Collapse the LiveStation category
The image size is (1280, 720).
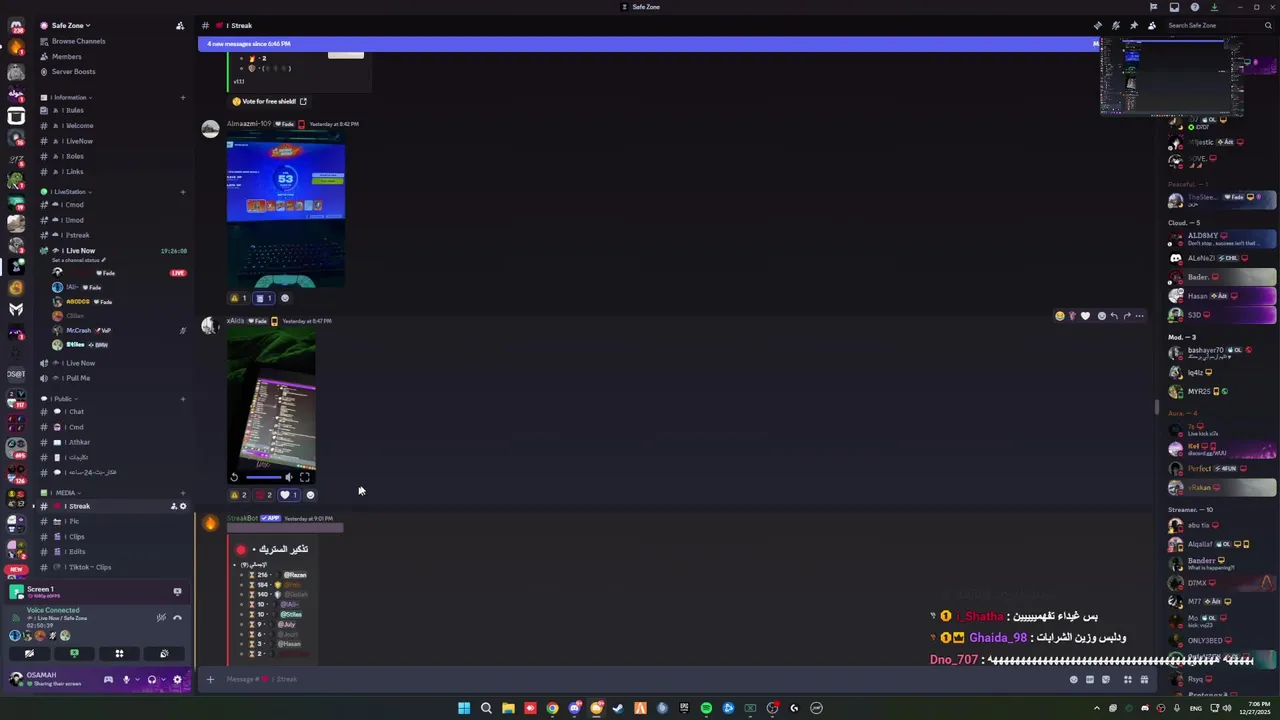point(68,191)
